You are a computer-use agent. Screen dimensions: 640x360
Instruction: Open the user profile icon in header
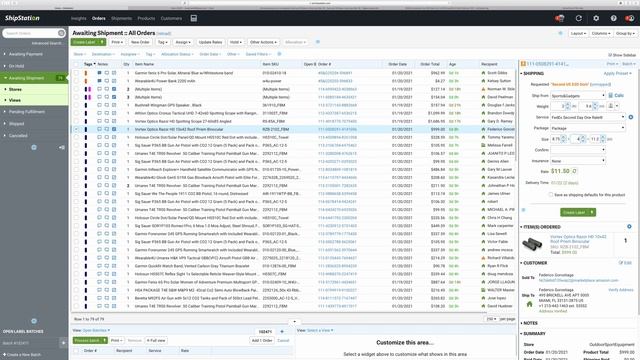pos(630,18)
